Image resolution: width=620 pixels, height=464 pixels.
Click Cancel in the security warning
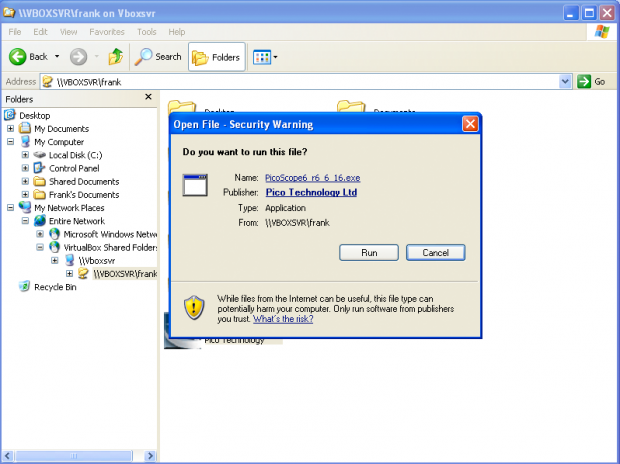[436, 252]
